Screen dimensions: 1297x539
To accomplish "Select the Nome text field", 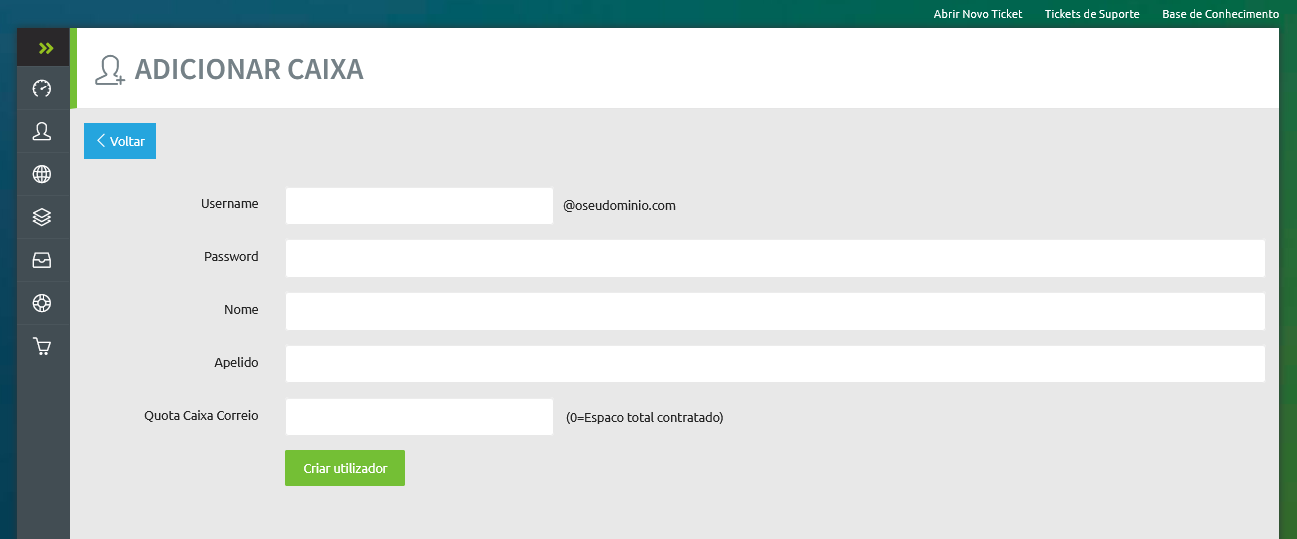I will point(775,311).
